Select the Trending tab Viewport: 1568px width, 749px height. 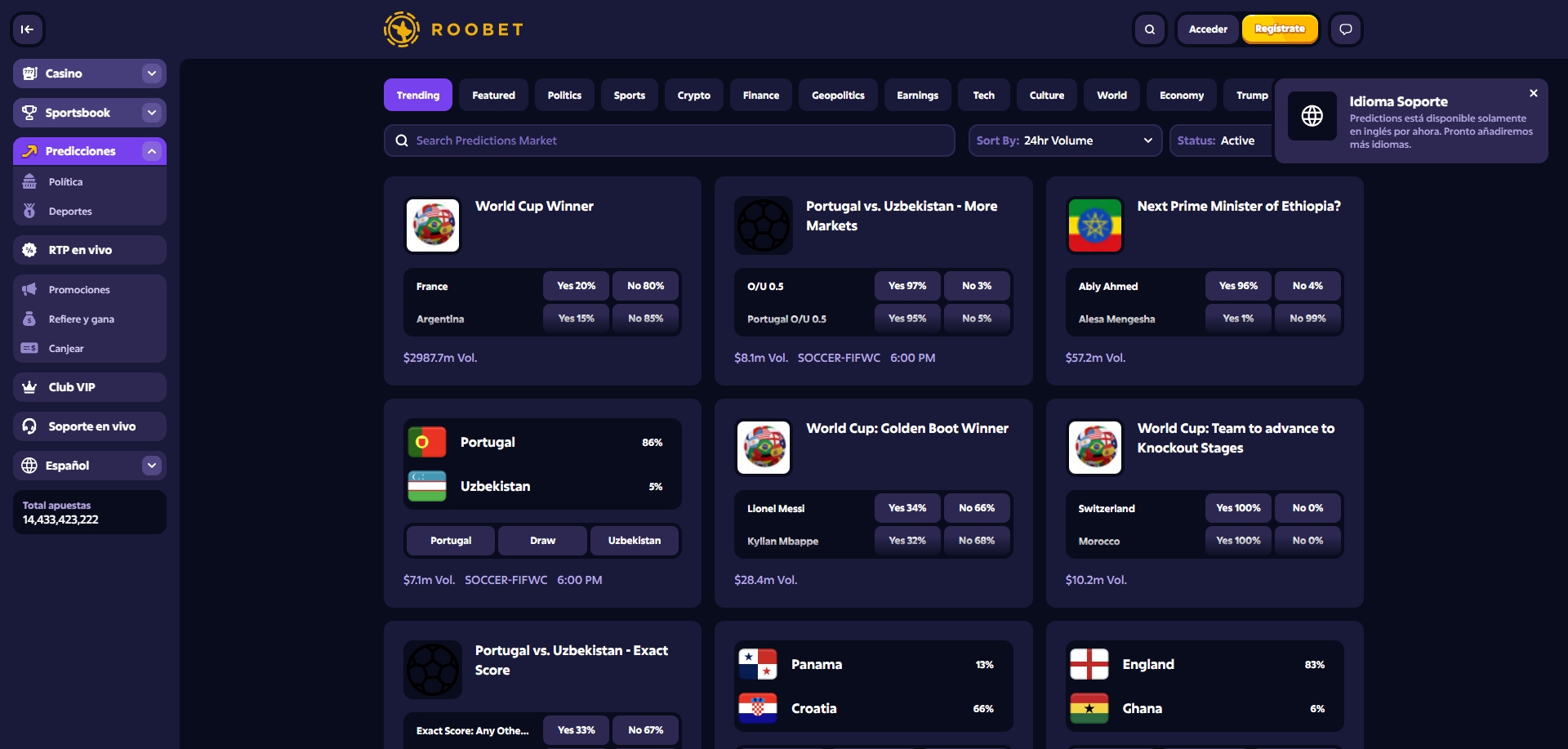coord(418,95)
